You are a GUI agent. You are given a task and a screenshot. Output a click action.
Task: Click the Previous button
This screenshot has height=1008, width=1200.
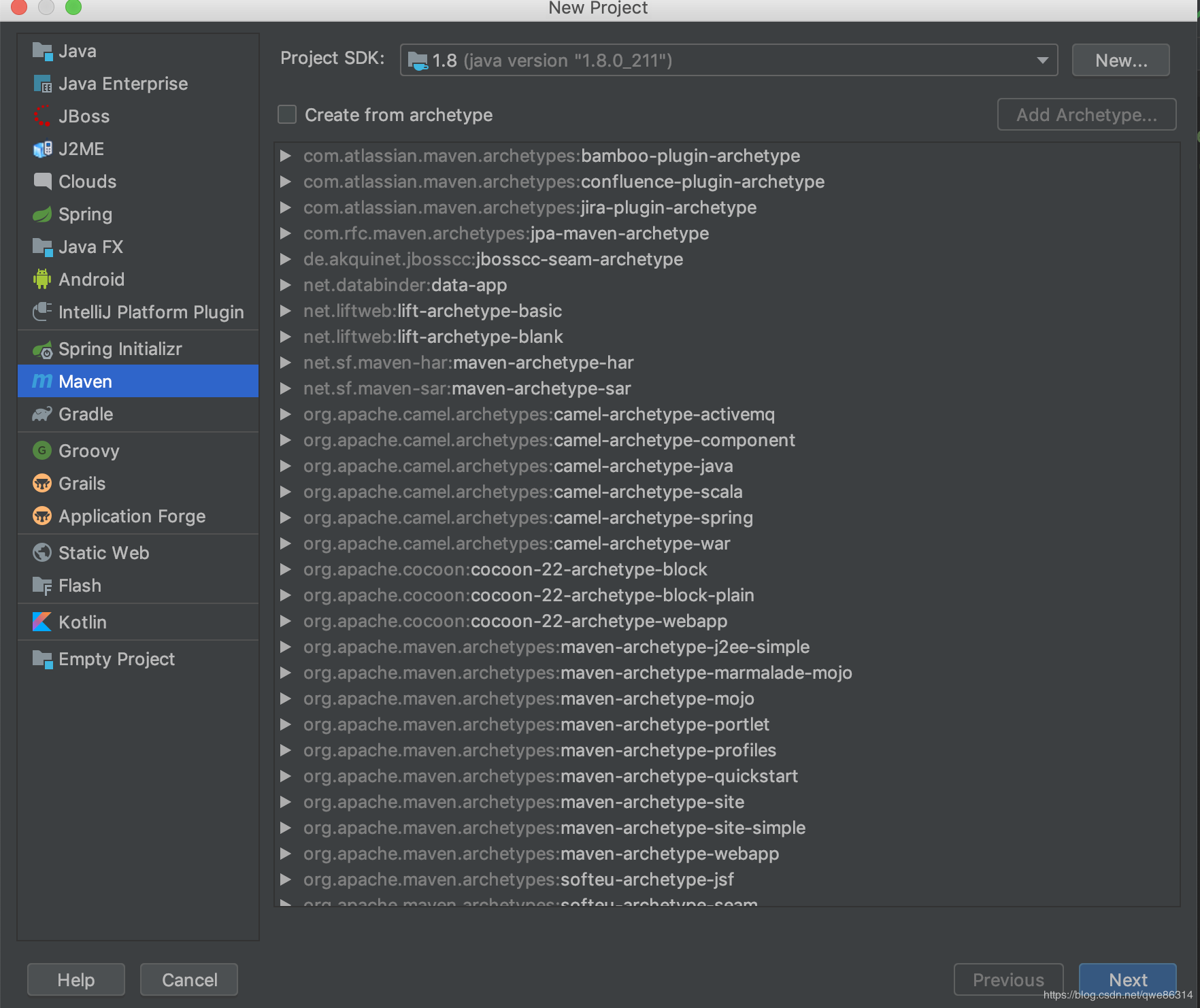(1008, 979)
